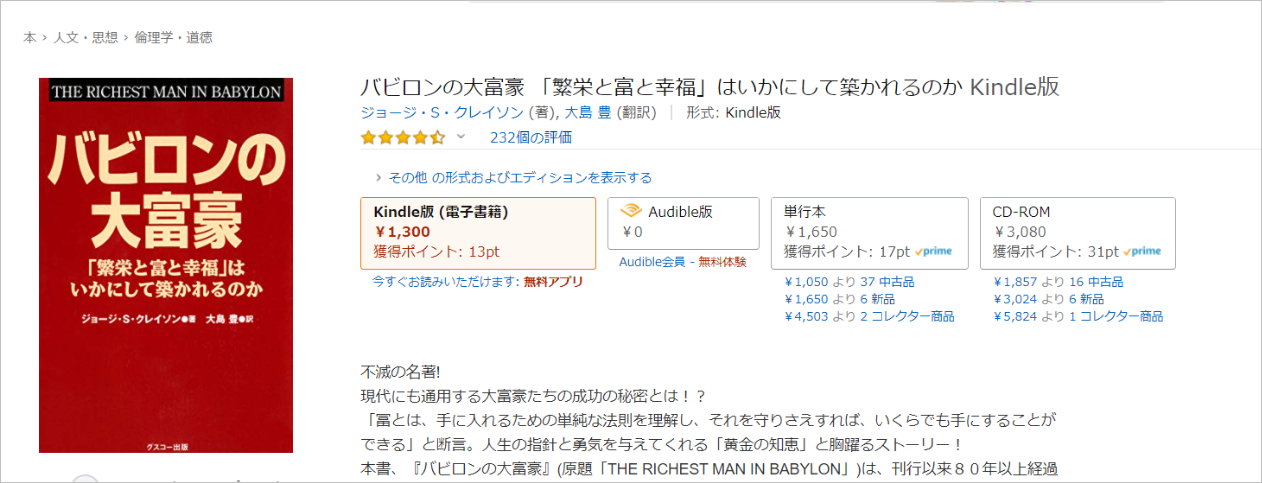
Task: Open ¥1,050 より 37 中古品 link
Action: [850, 282]
